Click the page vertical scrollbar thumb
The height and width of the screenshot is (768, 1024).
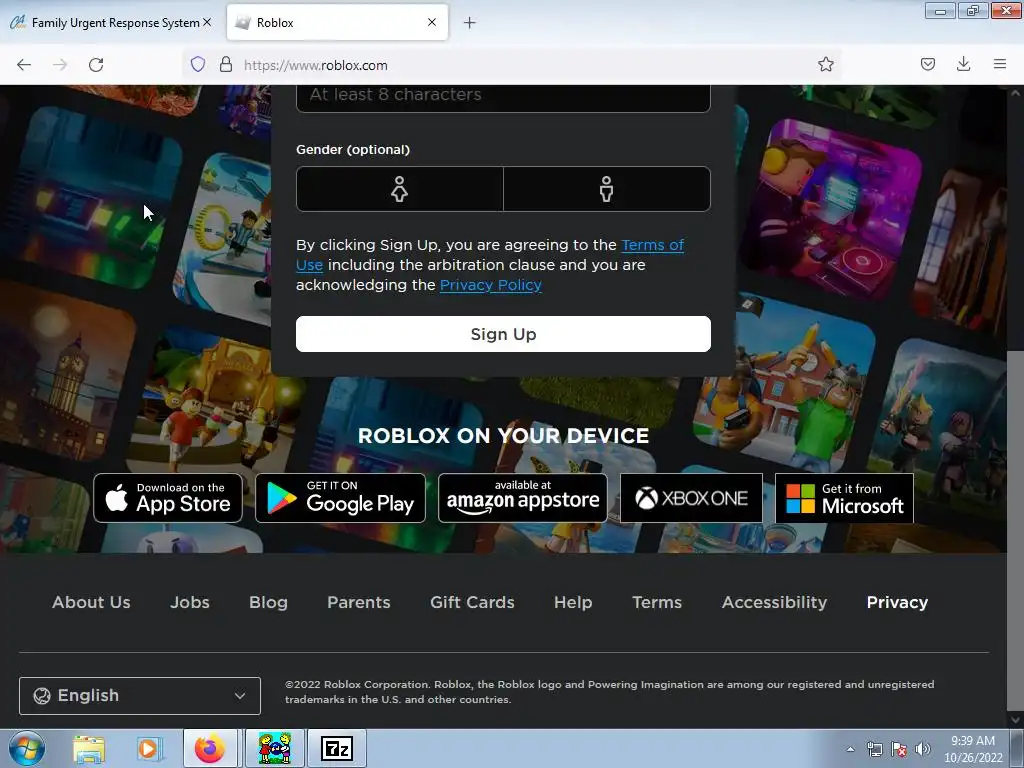pos(1015,532)
